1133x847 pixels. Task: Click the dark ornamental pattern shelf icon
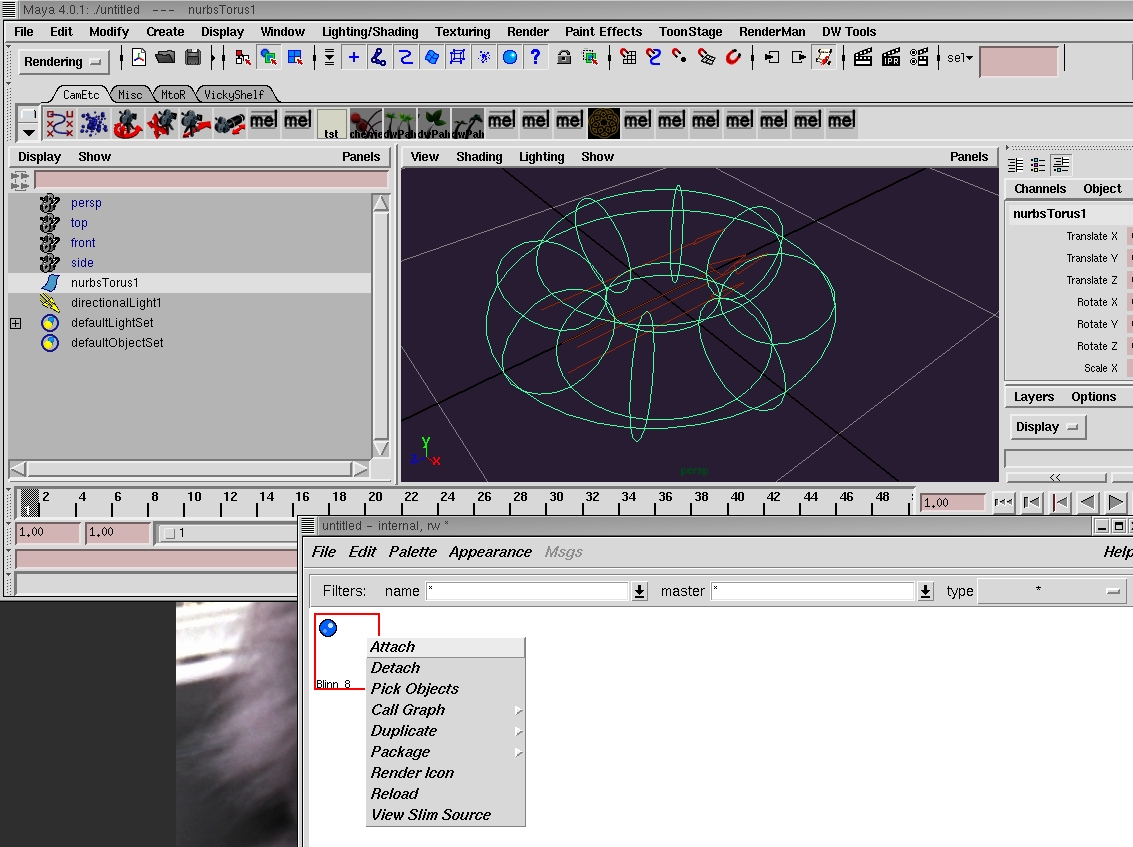tap(603, 124)
